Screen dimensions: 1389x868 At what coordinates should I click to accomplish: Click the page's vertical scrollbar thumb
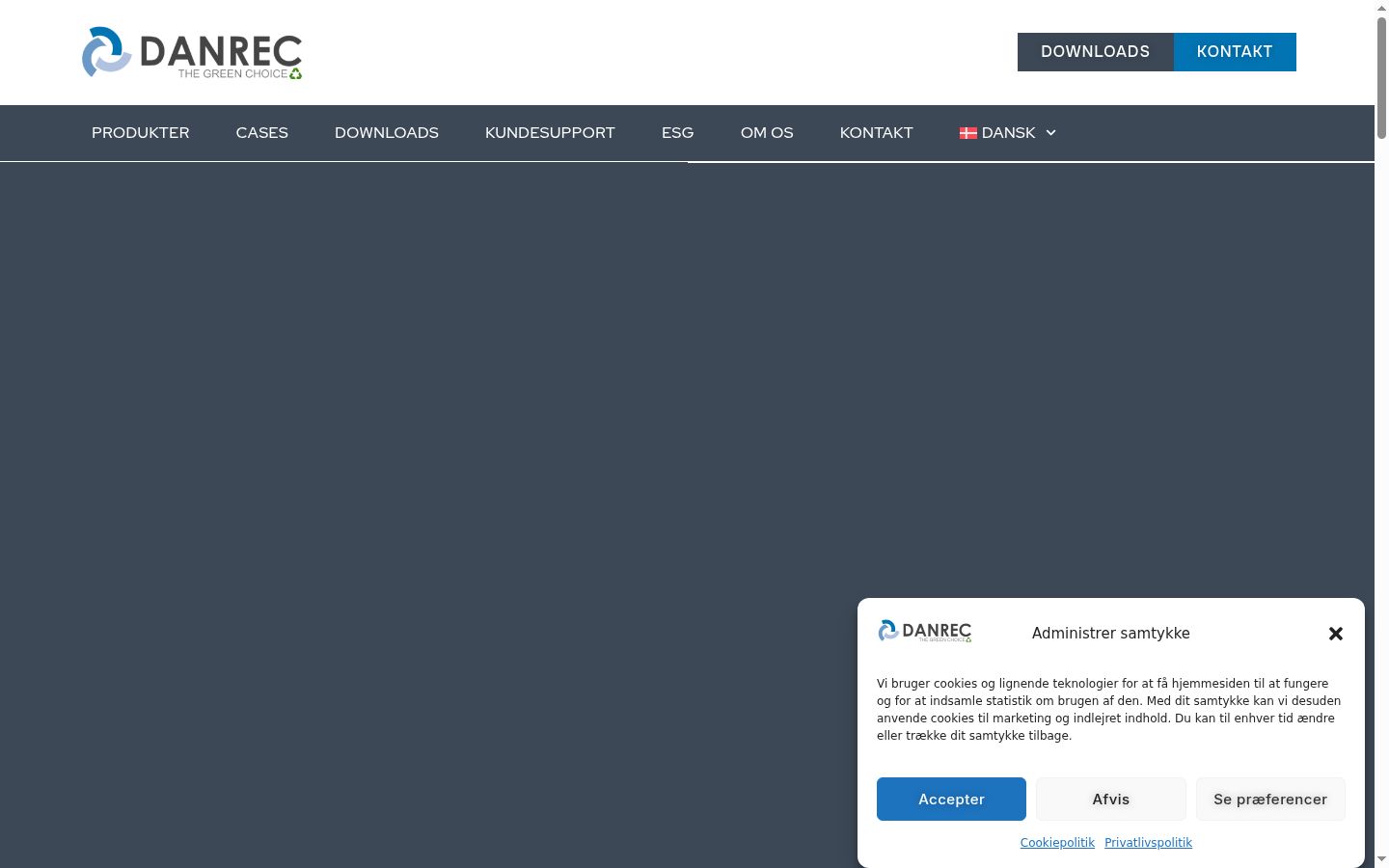tap(1381, 77)
